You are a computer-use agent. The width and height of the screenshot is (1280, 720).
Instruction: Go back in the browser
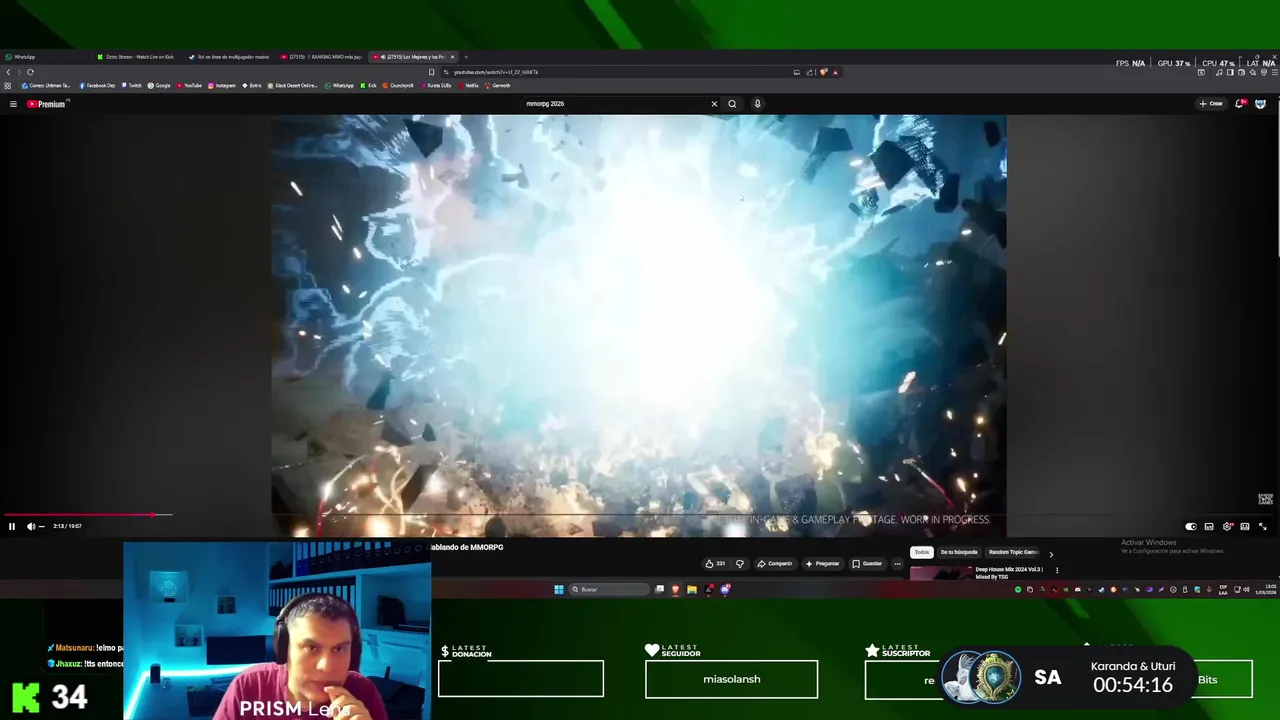(8, 72)
